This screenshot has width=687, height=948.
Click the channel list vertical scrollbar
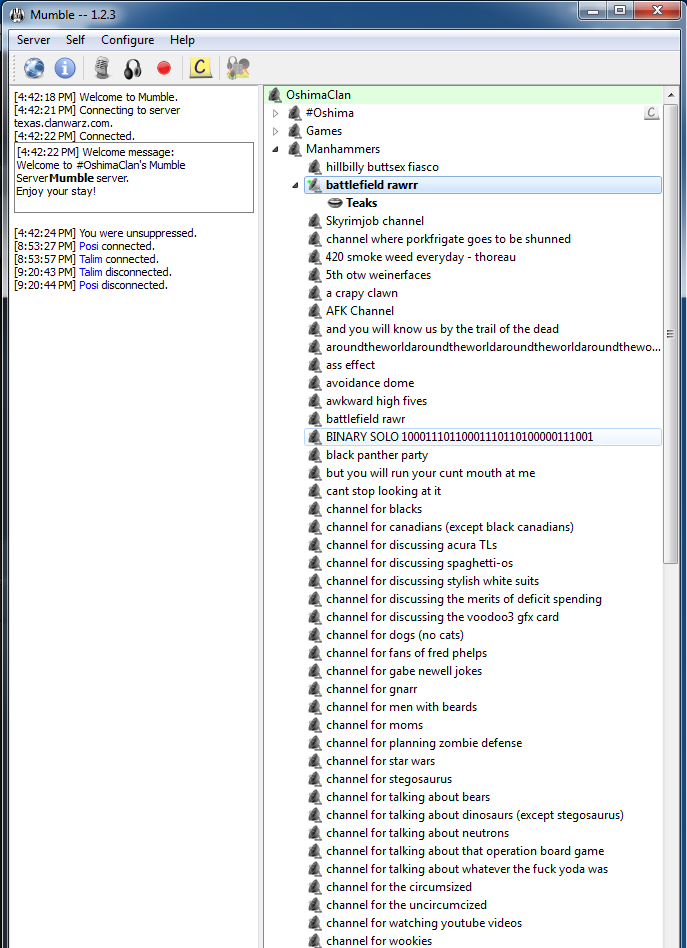(670, 334)
